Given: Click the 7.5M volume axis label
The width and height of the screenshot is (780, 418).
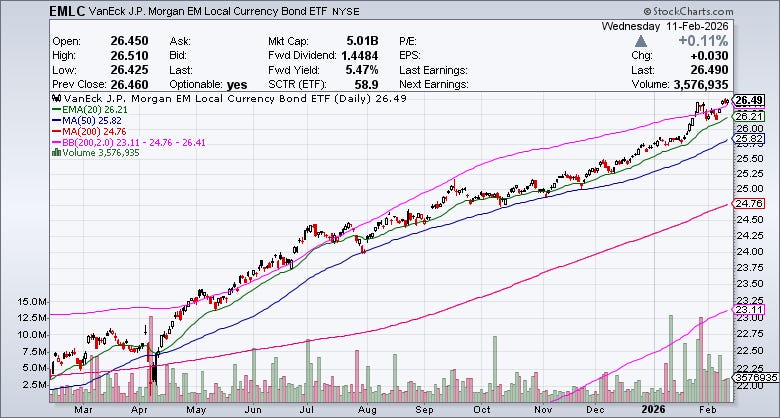Looking at the screenshot, I should tap(36, 351).
